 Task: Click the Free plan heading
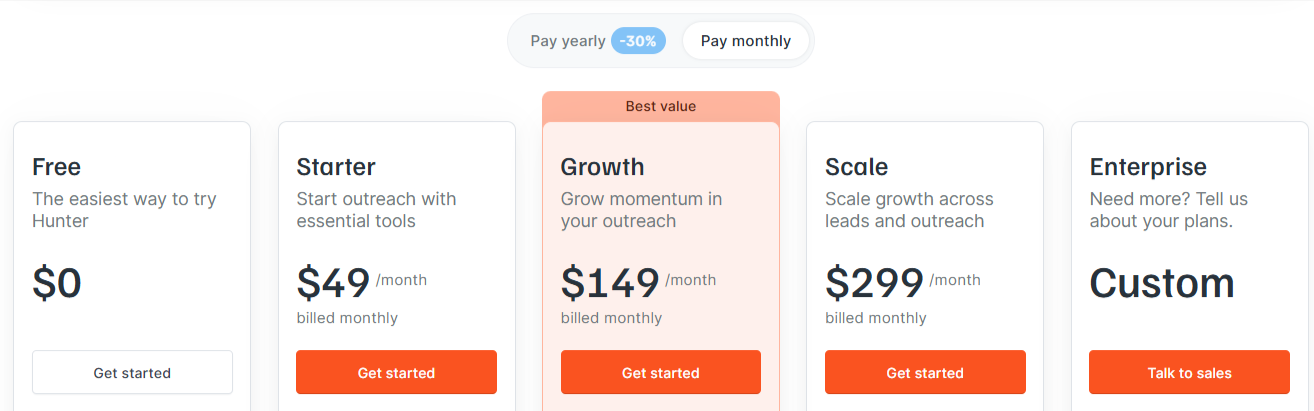coord(57,167)
